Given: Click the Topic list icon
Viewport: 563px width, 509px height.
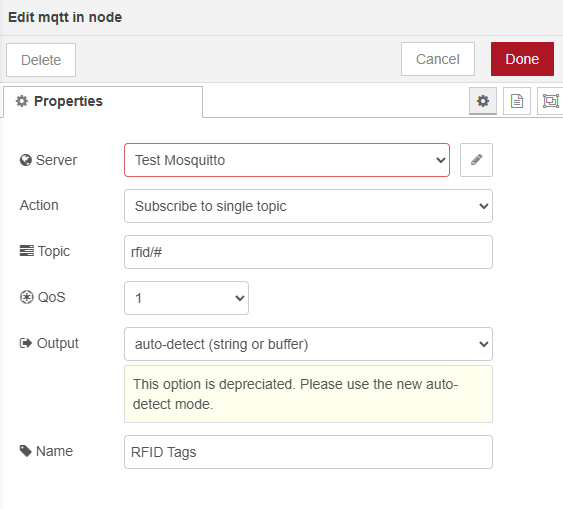Looking at the screenshot, I should tap(27, 251).
